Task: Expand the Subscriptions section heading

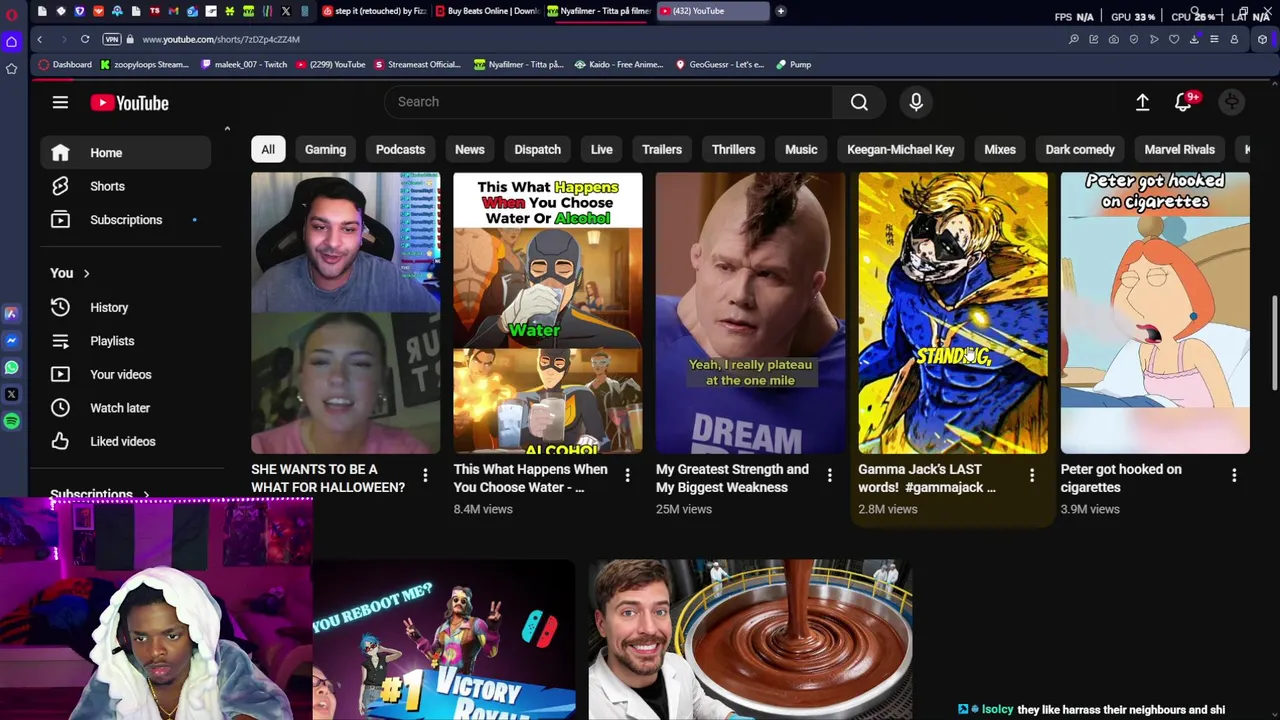Action: click(x=99, y=493)
